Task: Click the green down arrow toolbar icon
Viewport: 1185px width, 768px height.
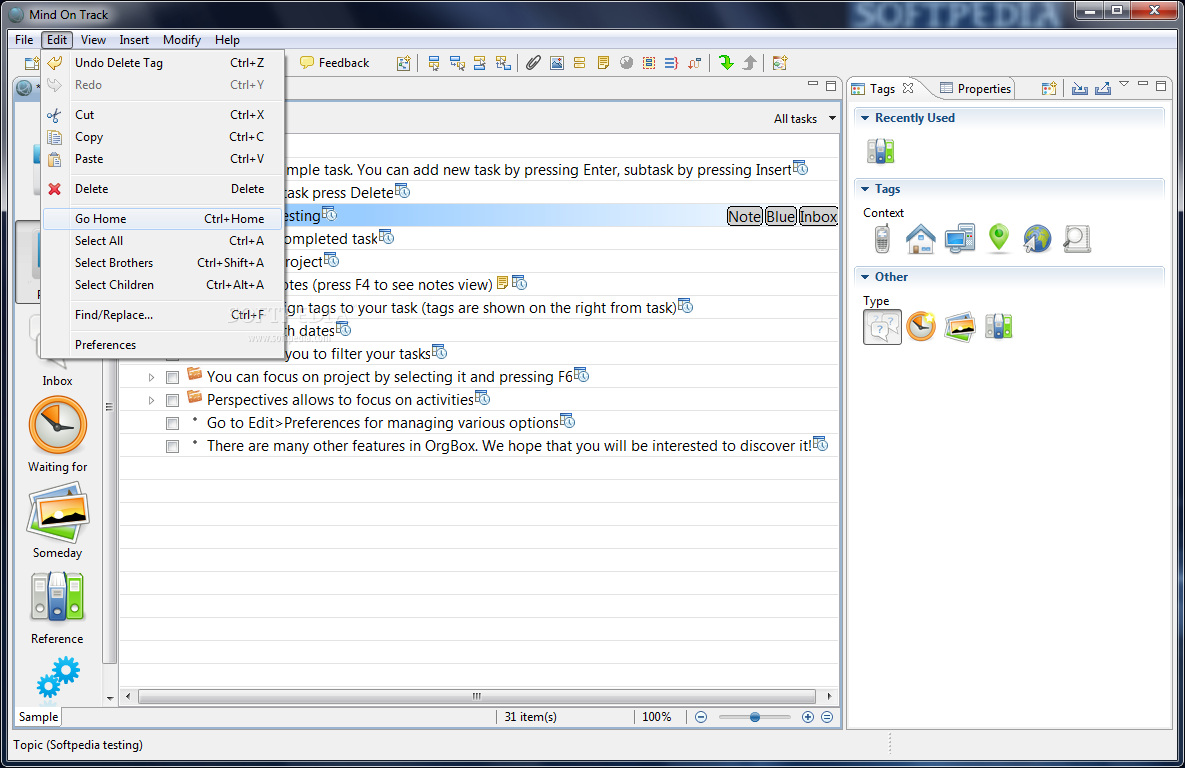Action: 726,63
